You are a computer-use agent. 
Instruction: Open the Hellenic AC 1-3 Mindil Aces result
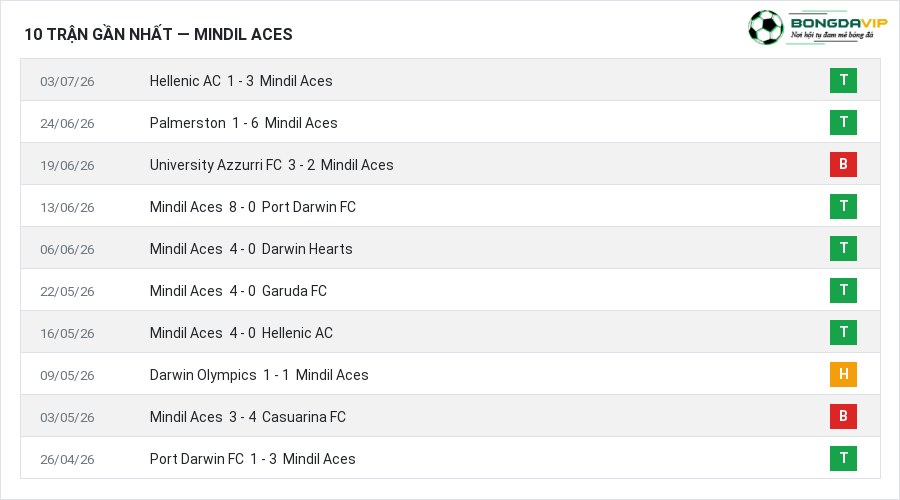(x=241, y=81)
